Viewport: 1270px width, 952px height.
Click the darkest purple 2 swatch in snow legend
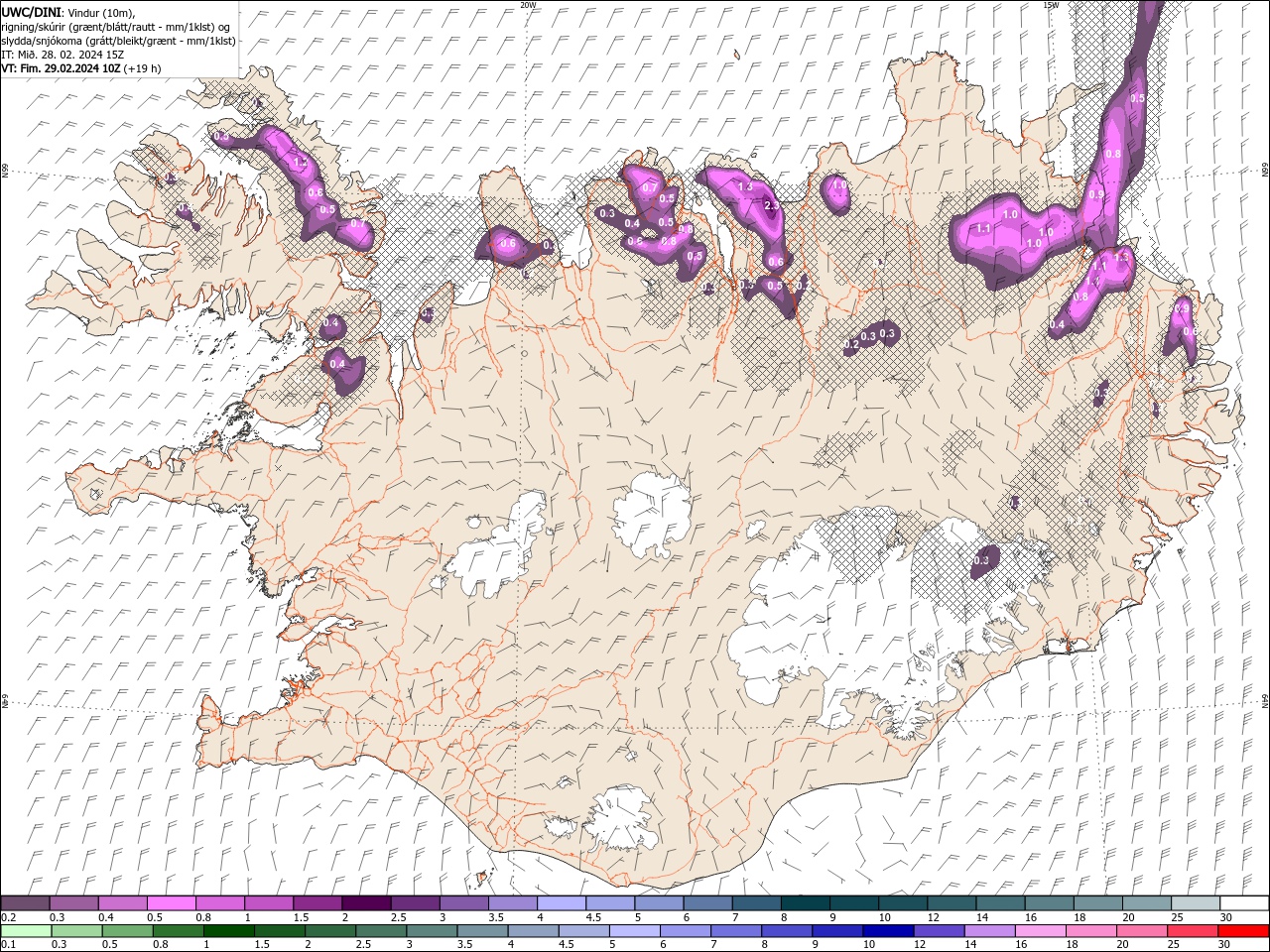(366, 903)
